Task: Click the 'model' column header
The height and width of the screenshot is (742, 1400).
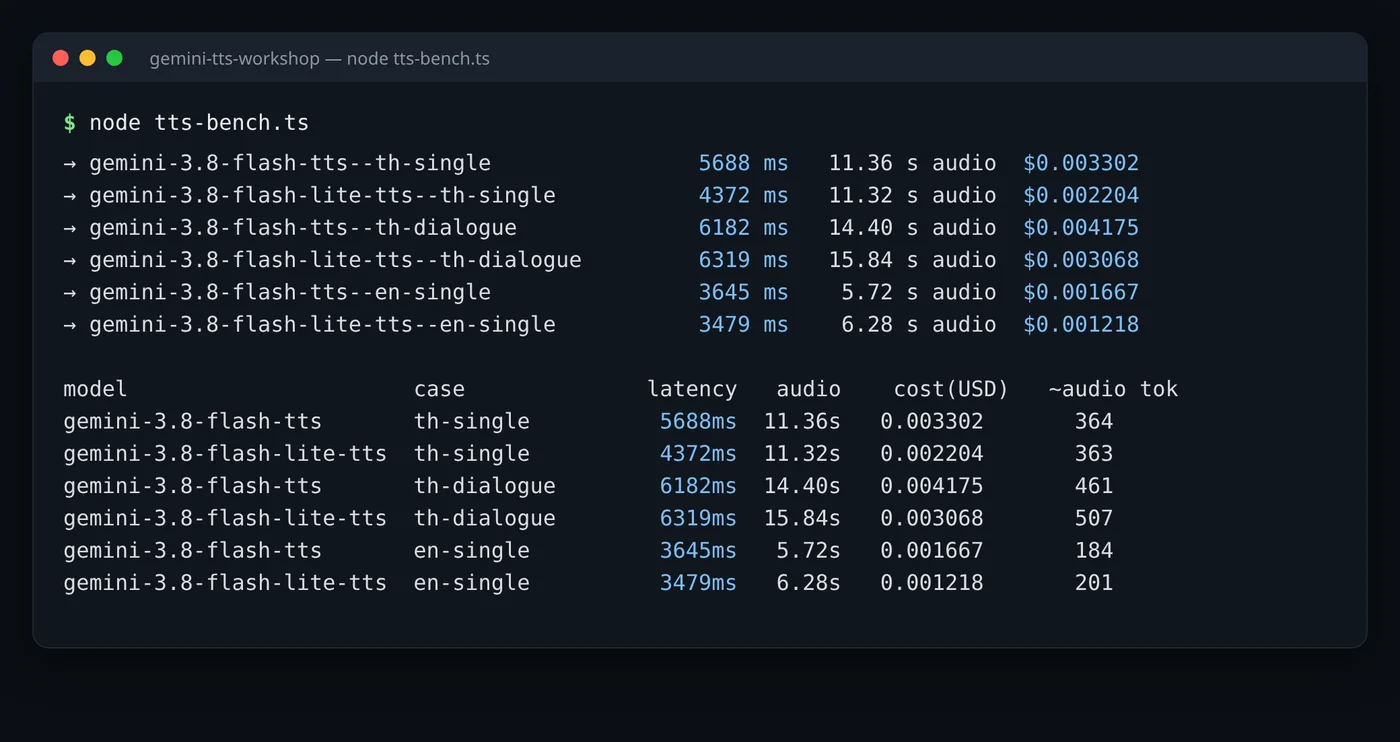Action: [95, 389]
